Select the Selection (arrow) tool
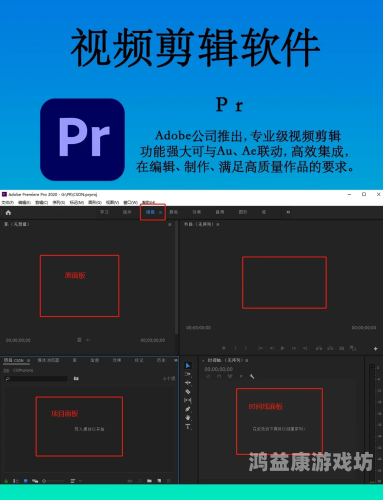The width and height of the screenshot is (383, 500). pos(188,366)
